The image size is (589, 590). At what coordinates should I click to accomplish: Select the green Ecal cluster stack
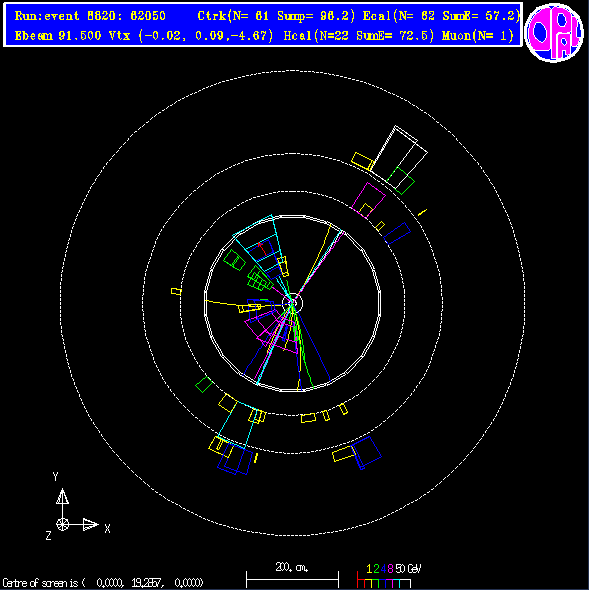[x=259, y=279]
